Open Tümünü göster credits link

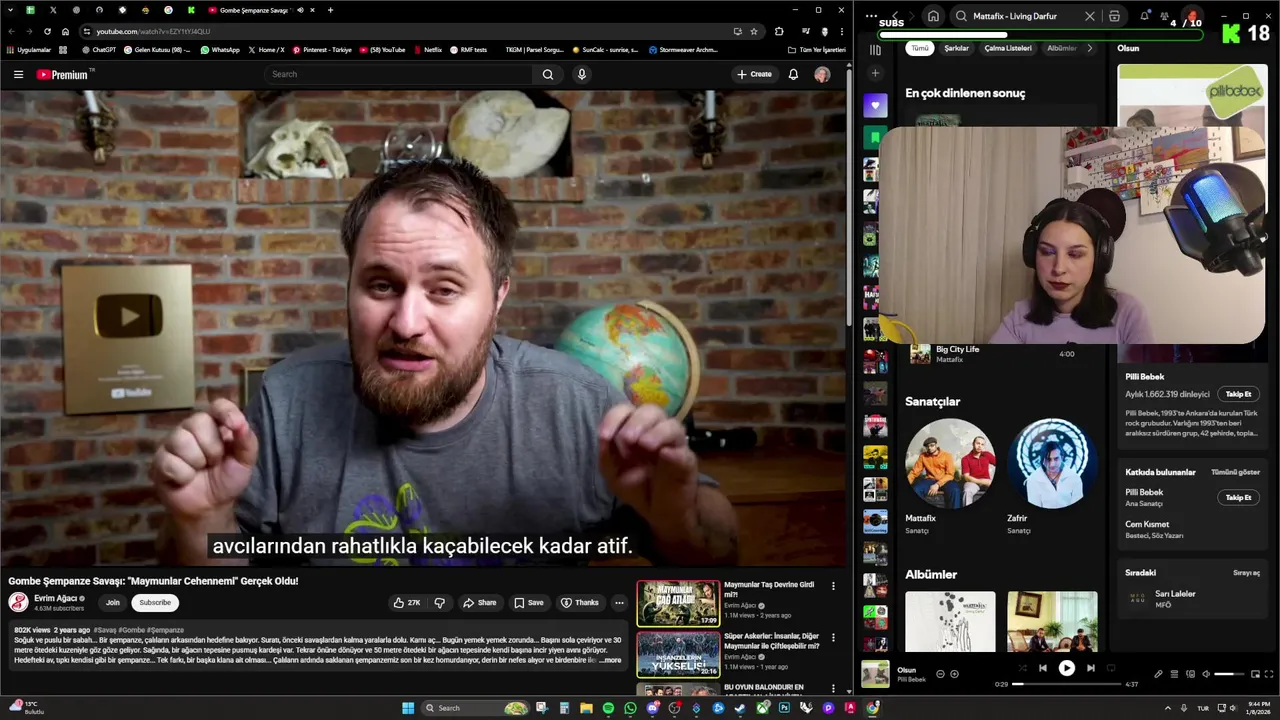point(1236,472)
